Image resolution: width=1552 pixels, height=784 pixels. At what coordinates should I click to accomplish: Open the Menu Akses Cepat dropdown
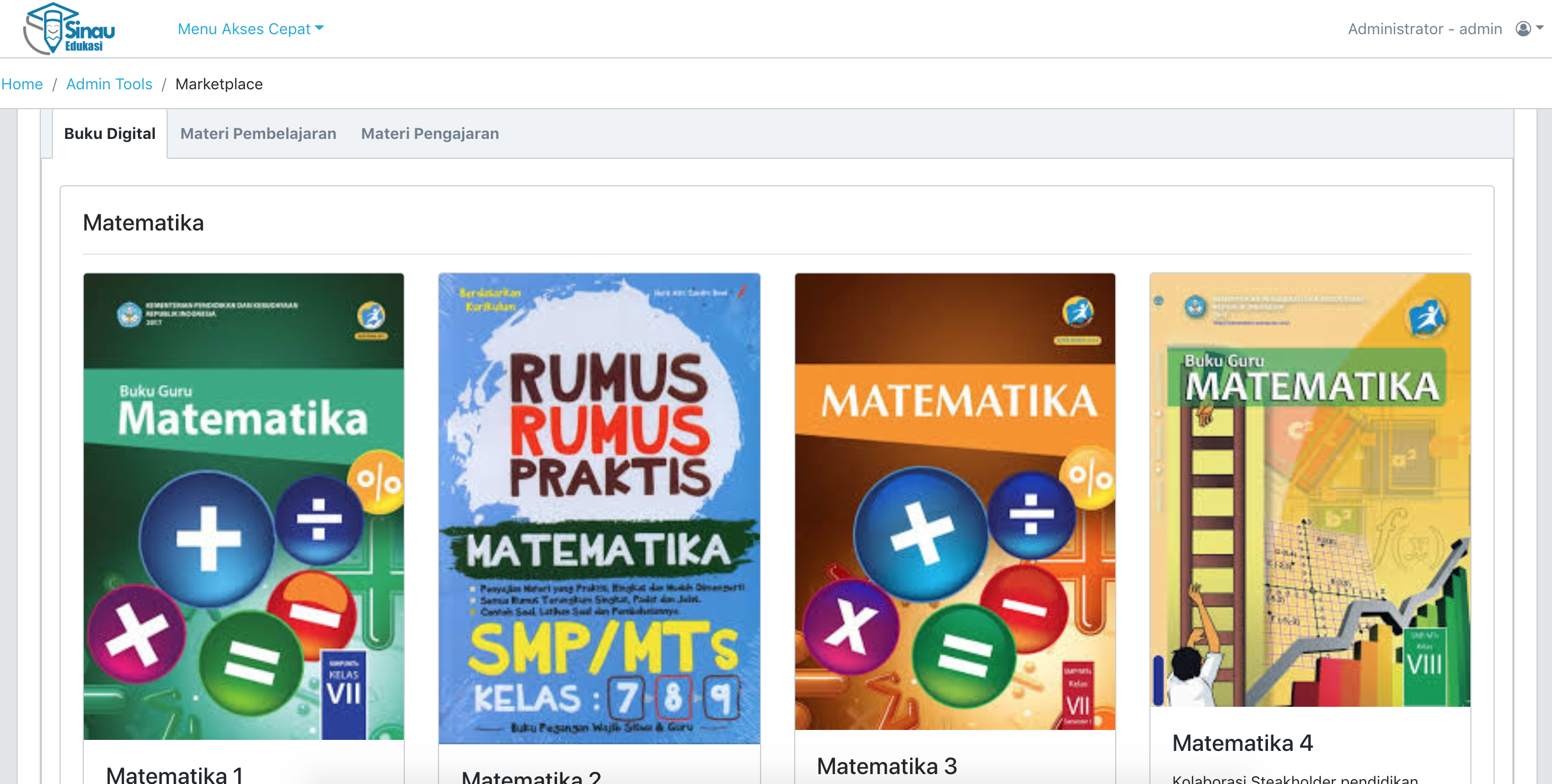[x=250, y=29]
